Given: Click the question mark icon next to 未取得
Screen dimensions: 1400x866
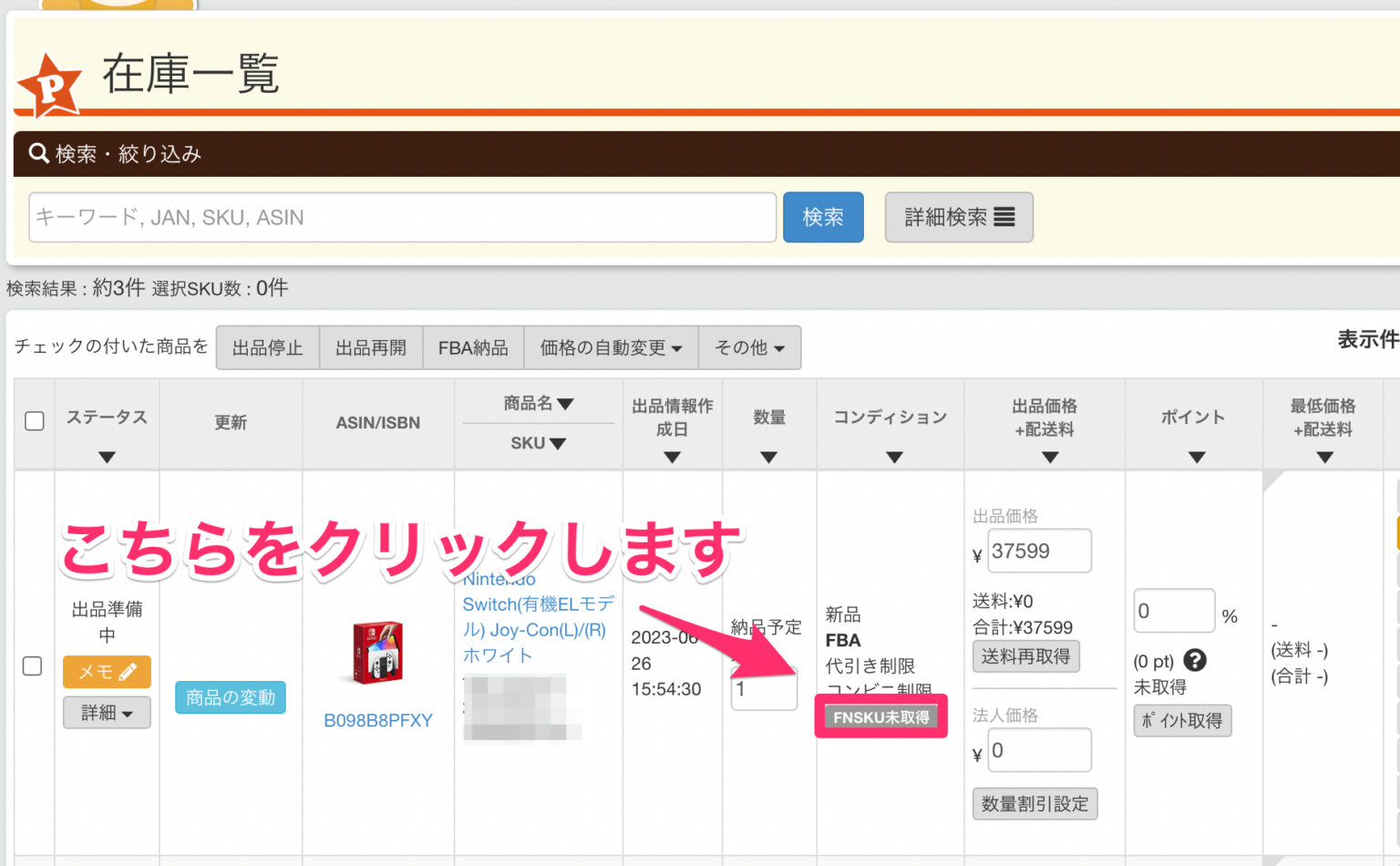Looking at the screenshot, I should 1194,660.
